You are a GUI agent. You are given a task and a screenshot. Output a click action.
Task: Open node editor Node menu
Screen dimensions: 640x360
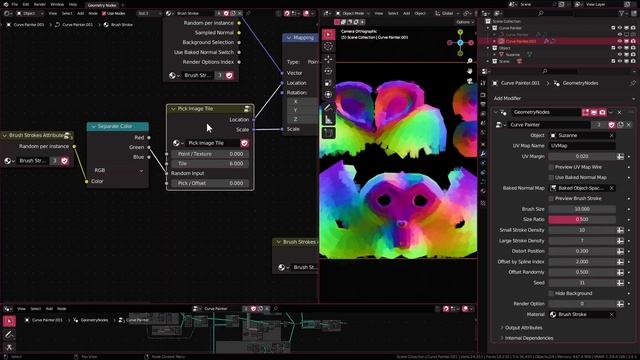[x=93, y=13]
